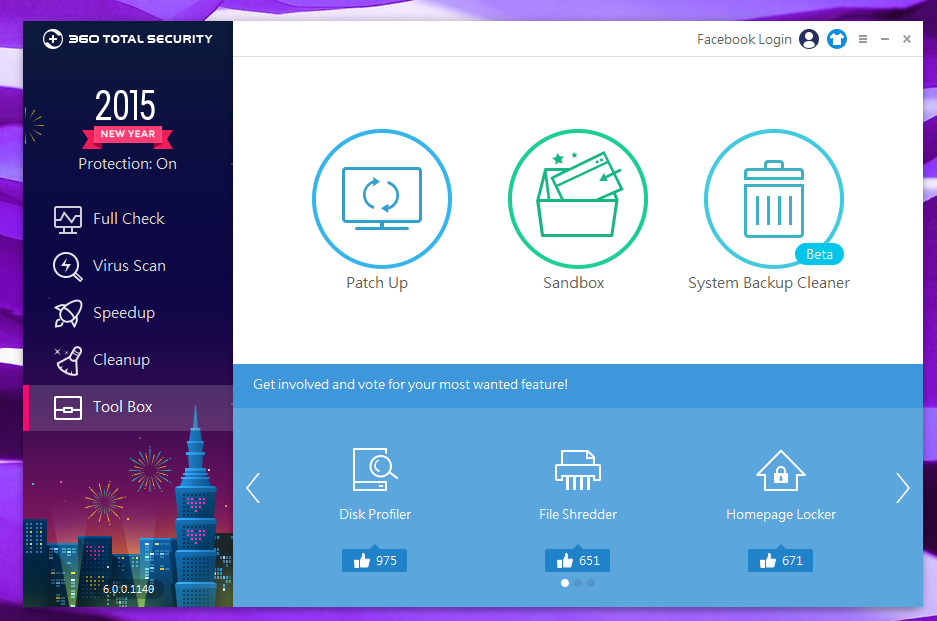Click the Homepage Locker label
Viewport: 937px width, 621px height.
coord(780,514)
